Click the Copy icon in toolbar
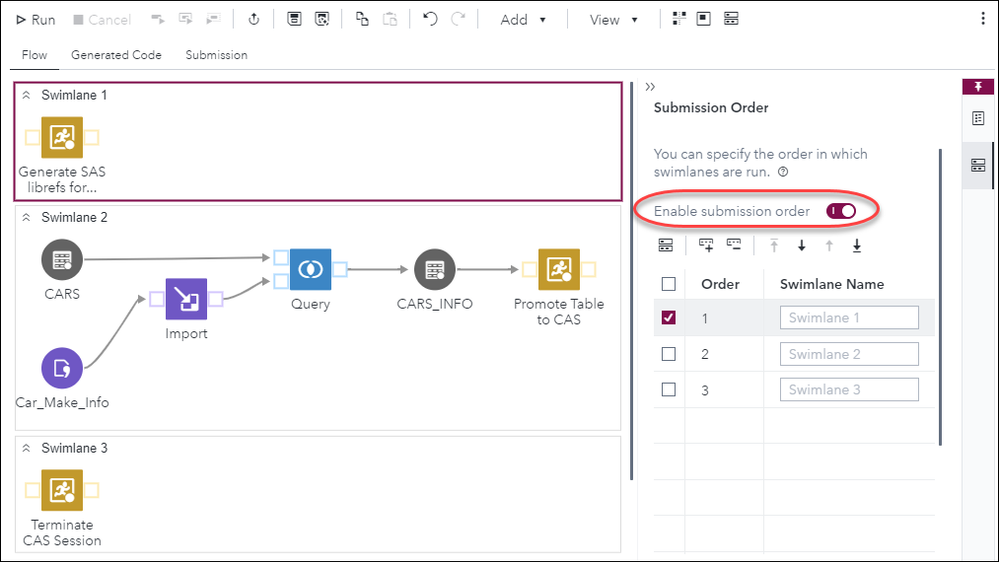999x562 pixels. 362,20
